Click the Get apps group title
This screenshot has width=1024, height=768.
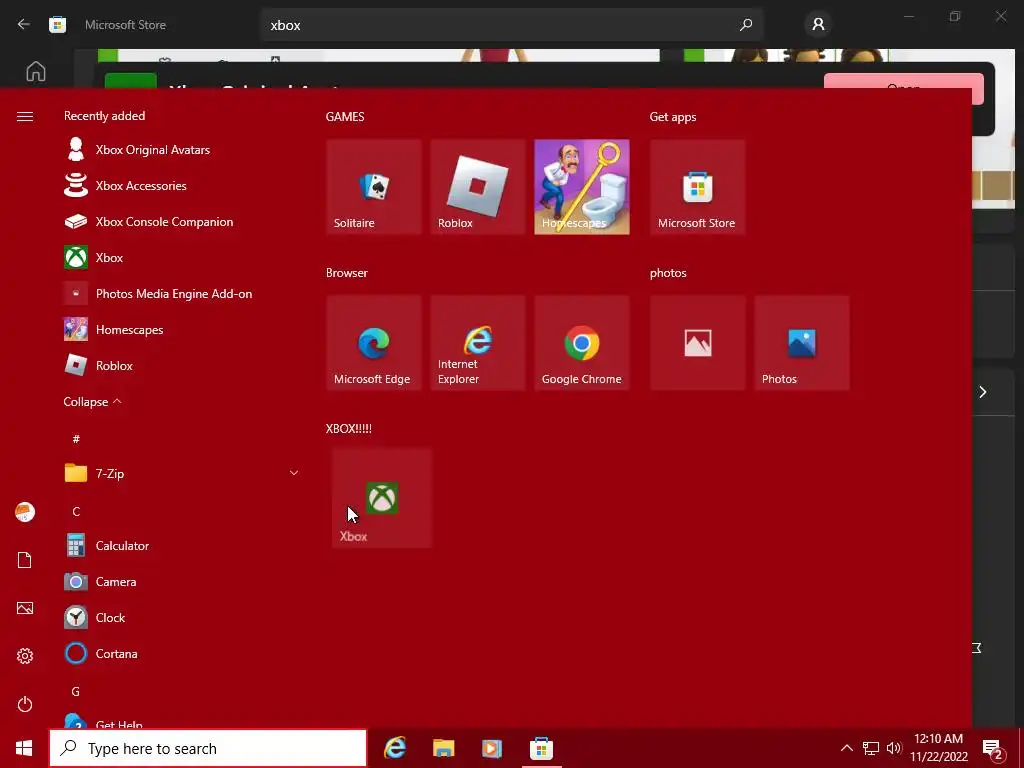click(x=673, y=117)
